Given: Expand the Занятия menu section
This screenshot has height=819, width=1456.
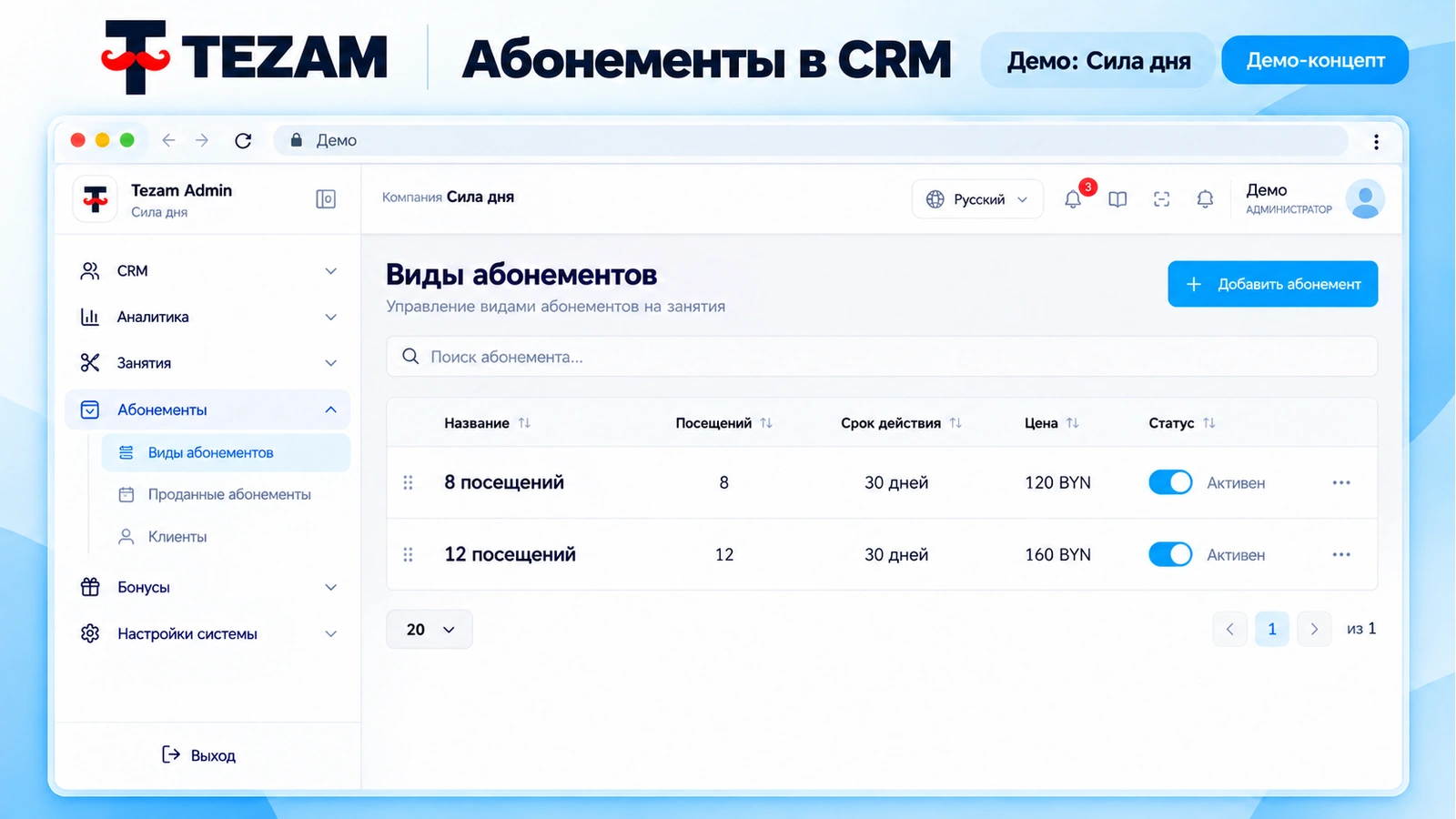Looking at the screenshot, I should pos(208,363).
